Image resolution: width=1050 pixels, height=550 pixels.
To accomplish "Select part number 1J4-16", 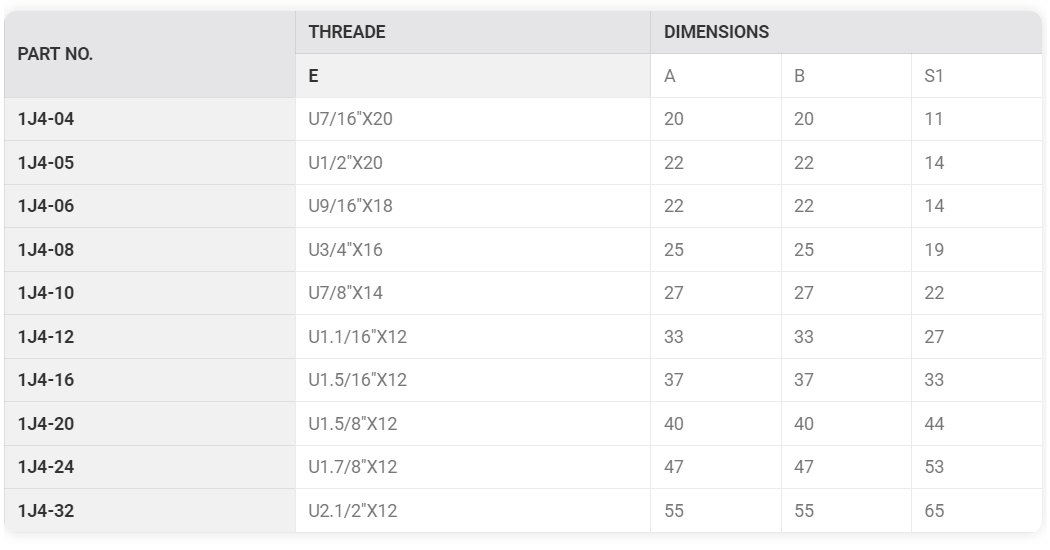I will click(46, 380).
